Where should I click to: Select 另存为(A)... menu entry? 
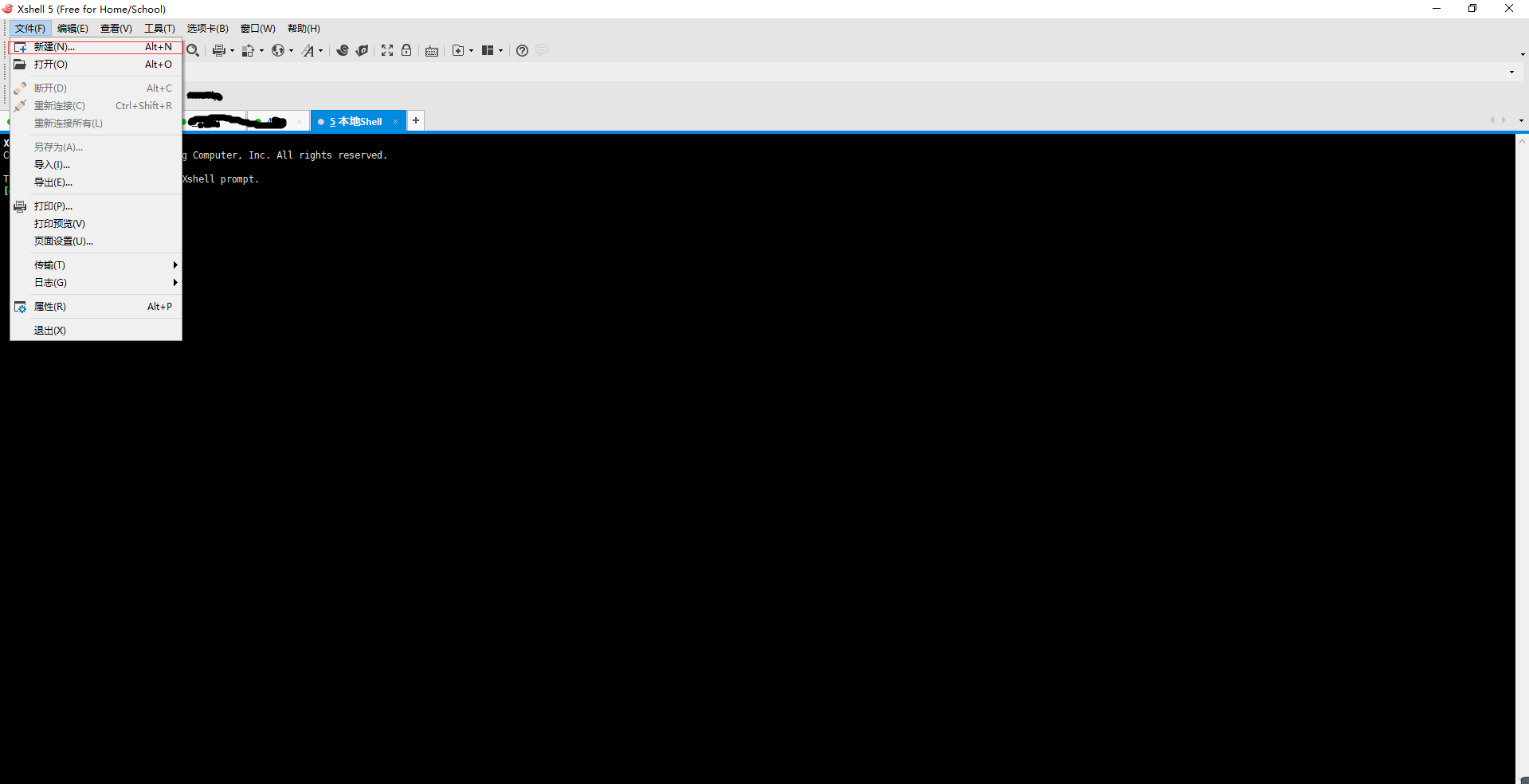96,147
